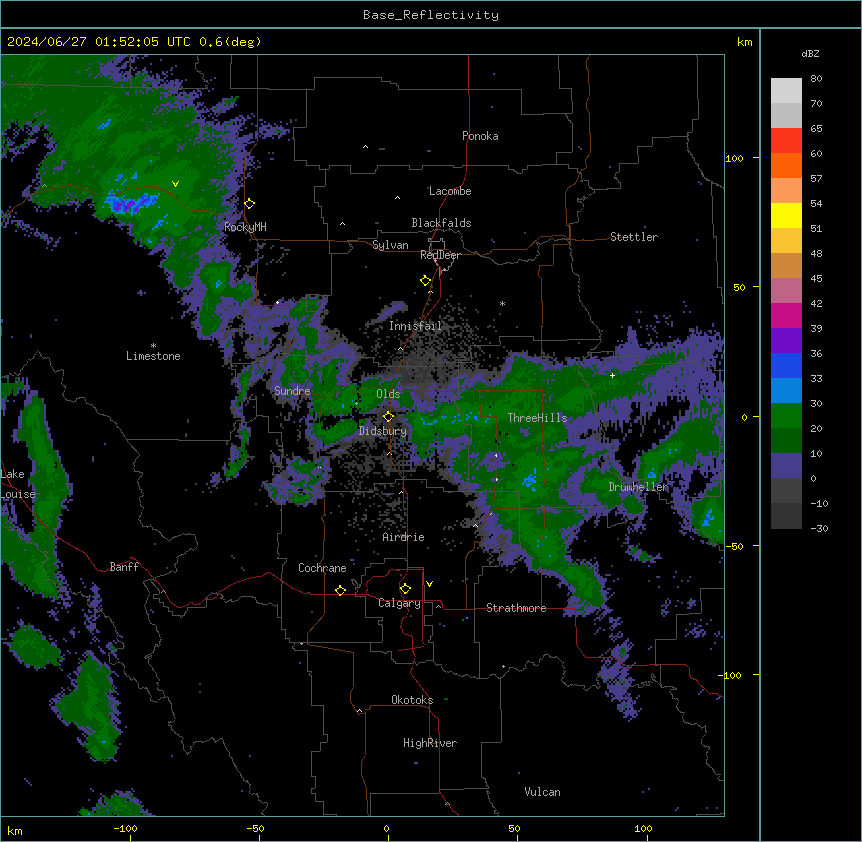Click the Banff label
The height and width of the screenshot is (842, 862).
(124, 567)
